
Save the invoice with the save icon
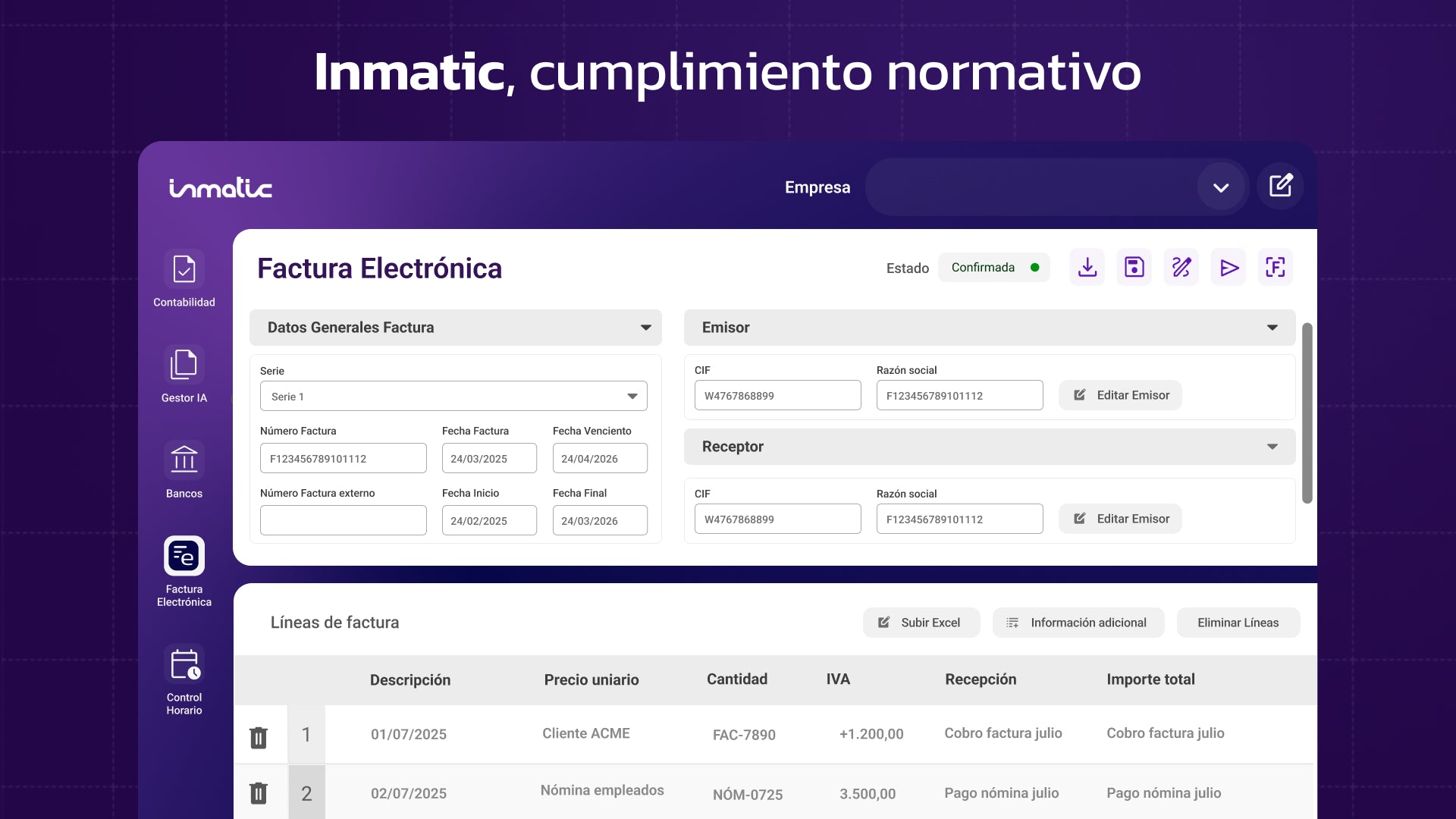point(1134,267)
